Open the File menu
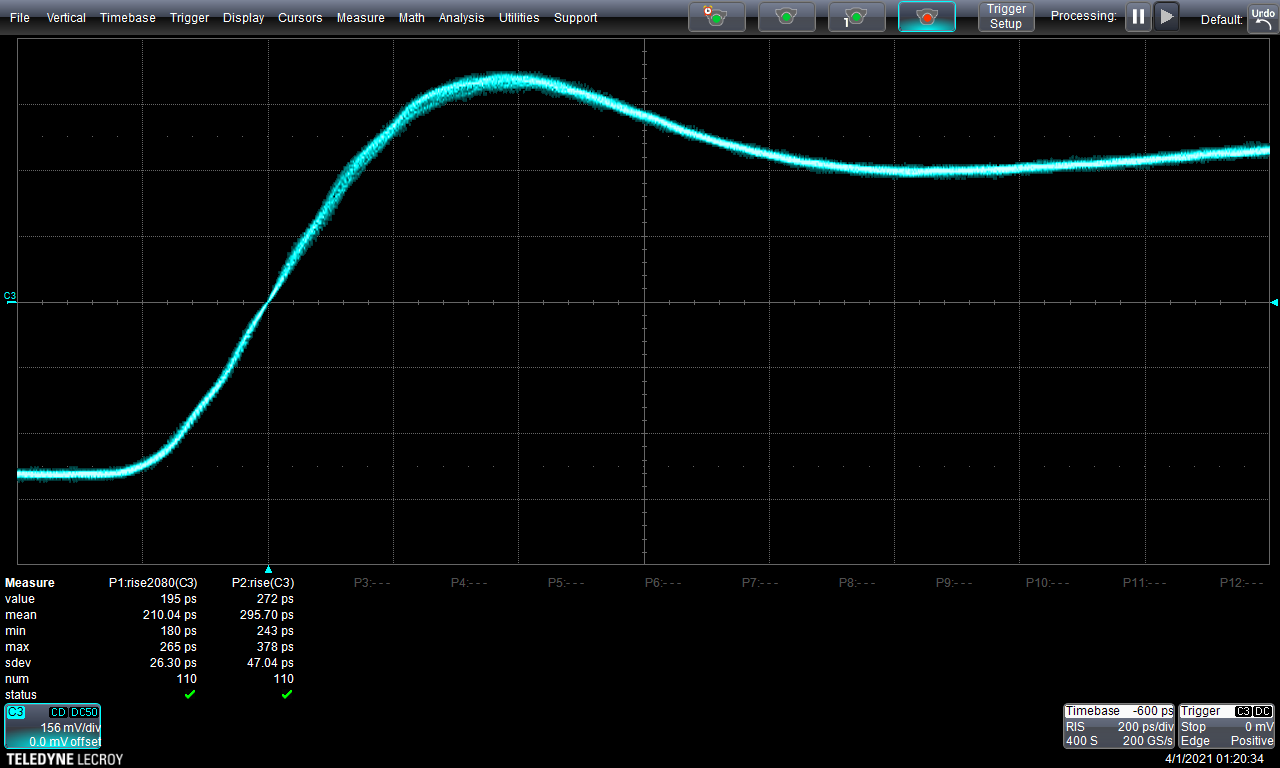1280x768 pixels. pyautogui.click(x=20, y=18)
